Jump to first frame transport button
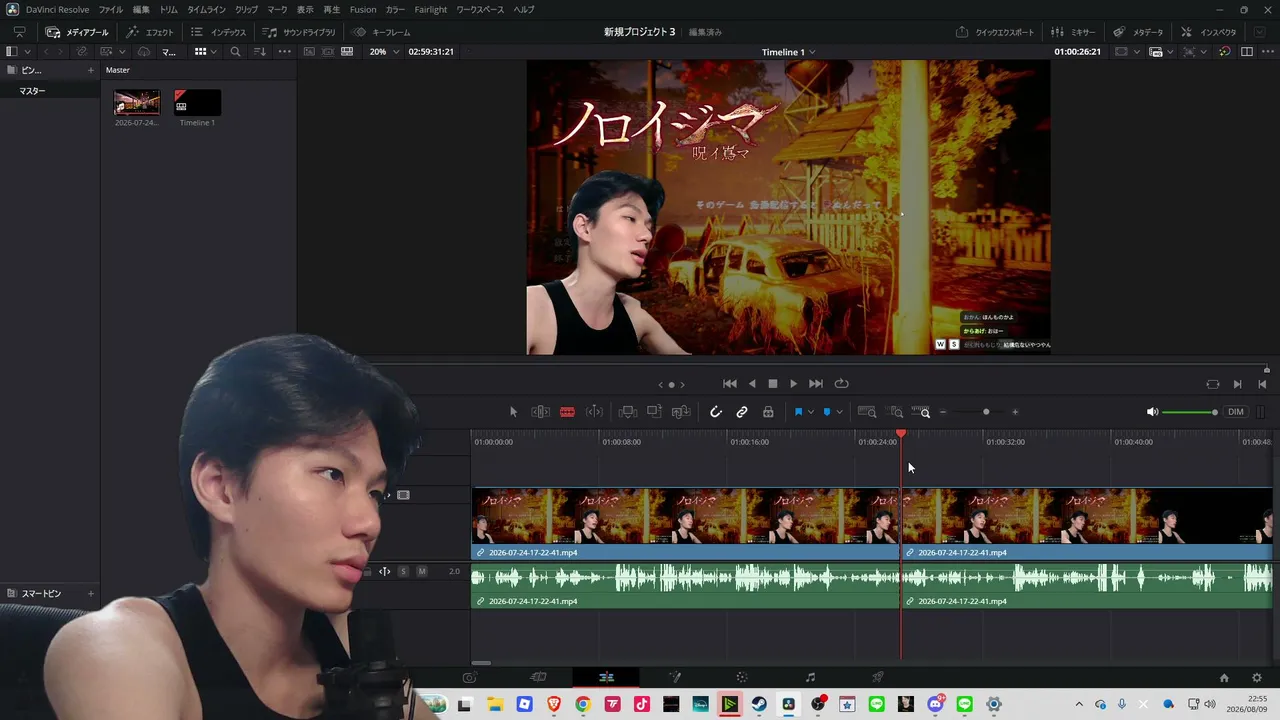1280x720 pixels. (x=730, y=384)
